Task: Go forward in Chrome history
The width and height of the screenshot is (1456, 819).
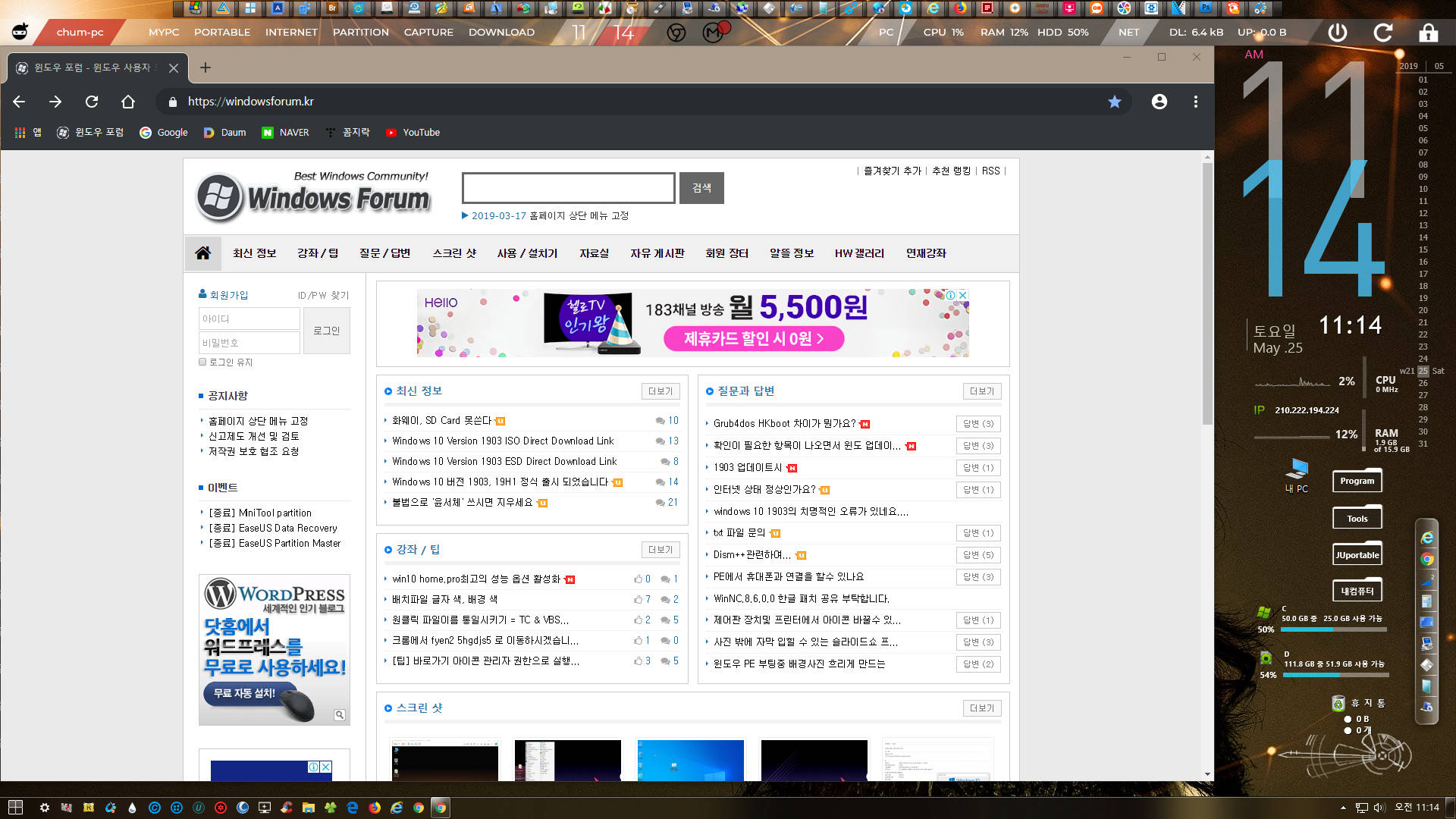Action: click(x=55, y=102)
